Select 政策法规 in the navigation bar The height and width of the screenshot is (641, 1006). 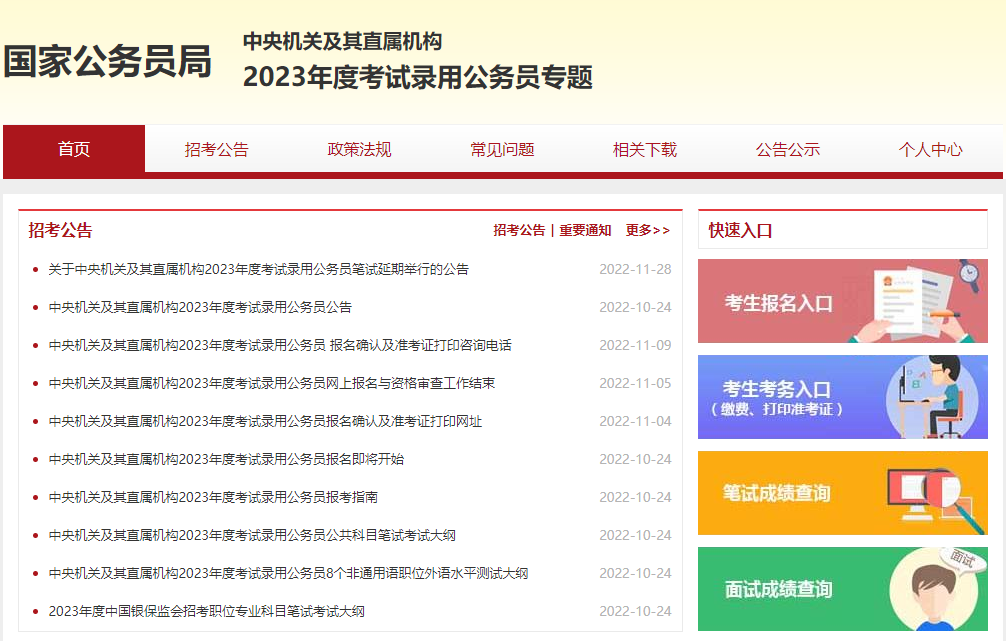pos(359,149)
